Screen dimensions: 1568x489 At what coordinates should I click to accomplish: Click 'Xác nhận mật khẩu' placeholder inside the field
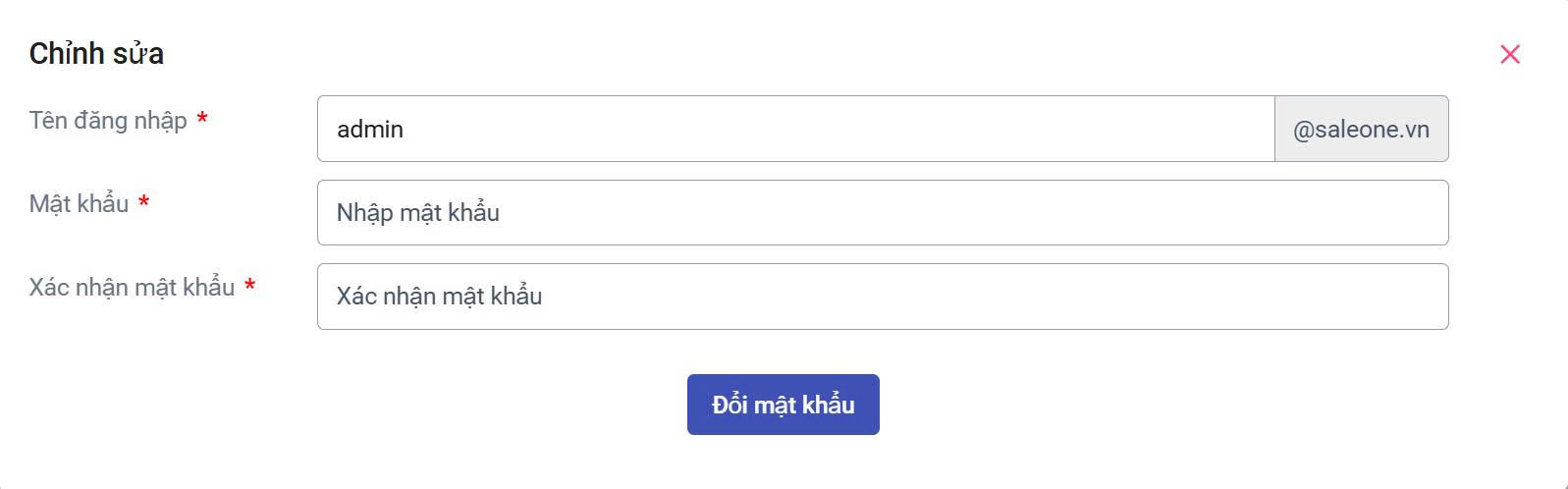439,297
